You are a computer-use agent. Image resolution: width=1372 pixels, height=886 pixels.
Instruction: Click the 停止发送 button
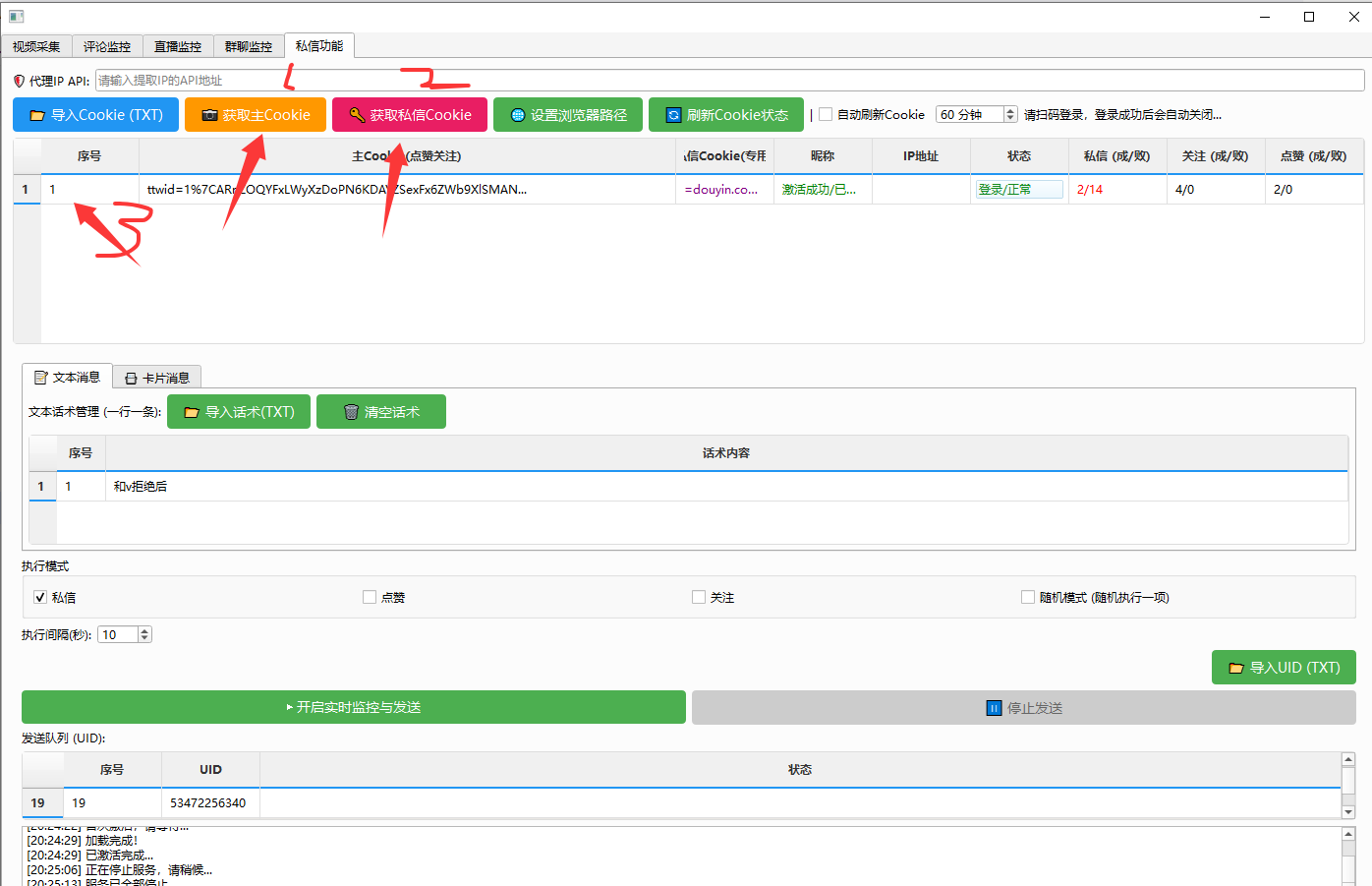pos(1024,708)
